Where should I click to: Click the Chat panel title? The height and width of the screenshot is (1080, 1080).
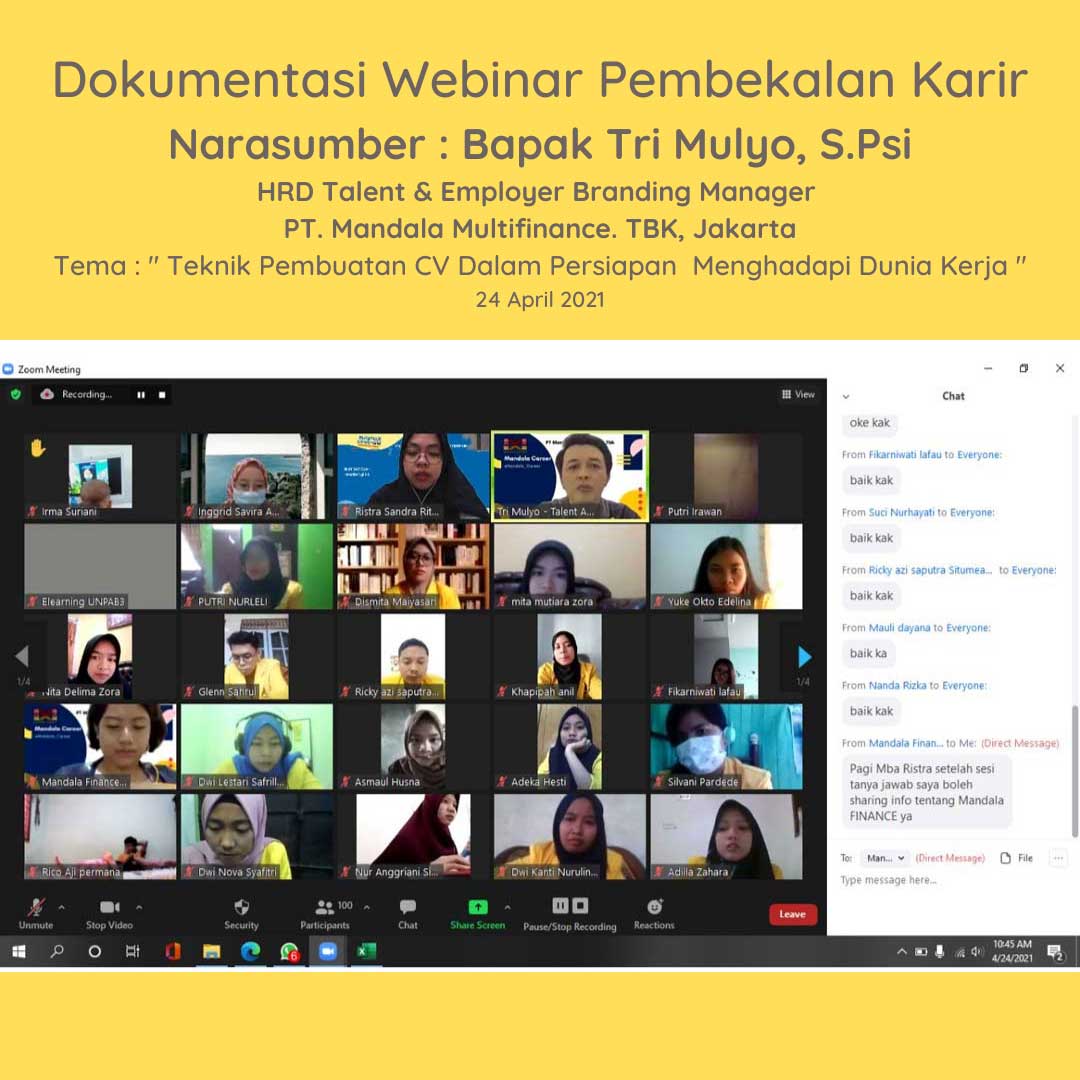point(953,396)
